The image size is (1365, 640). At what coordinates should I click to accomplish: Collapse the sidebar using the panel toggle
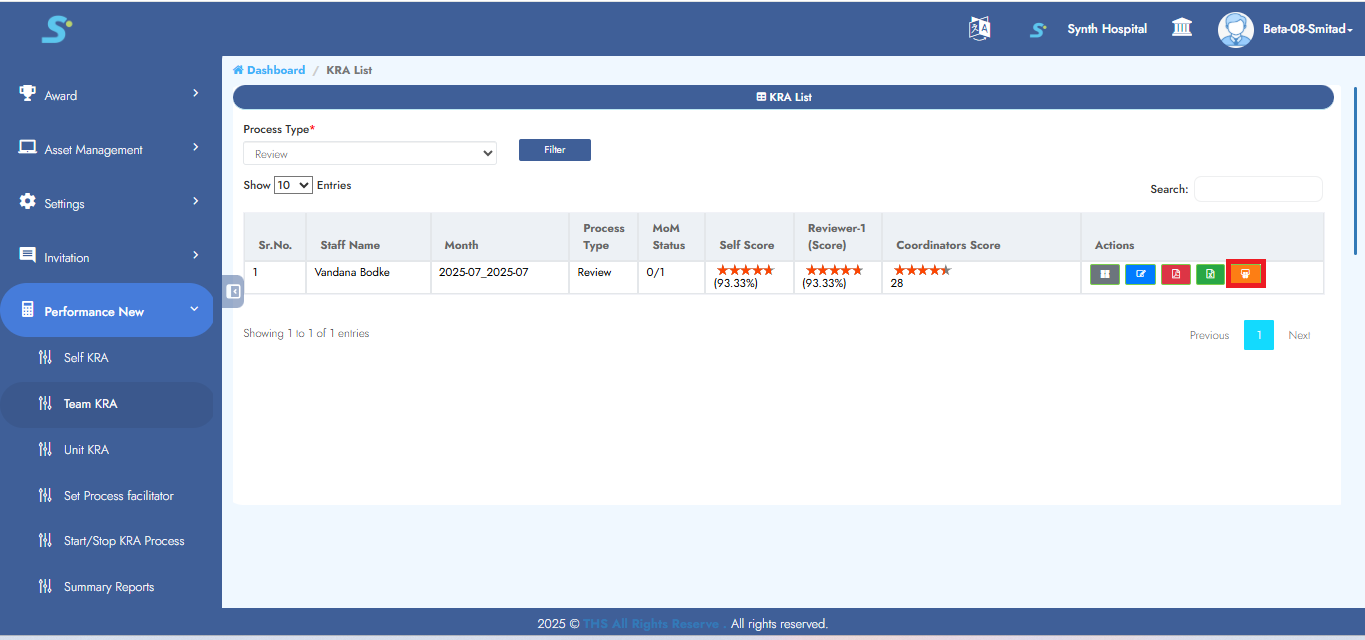[233, 291]
